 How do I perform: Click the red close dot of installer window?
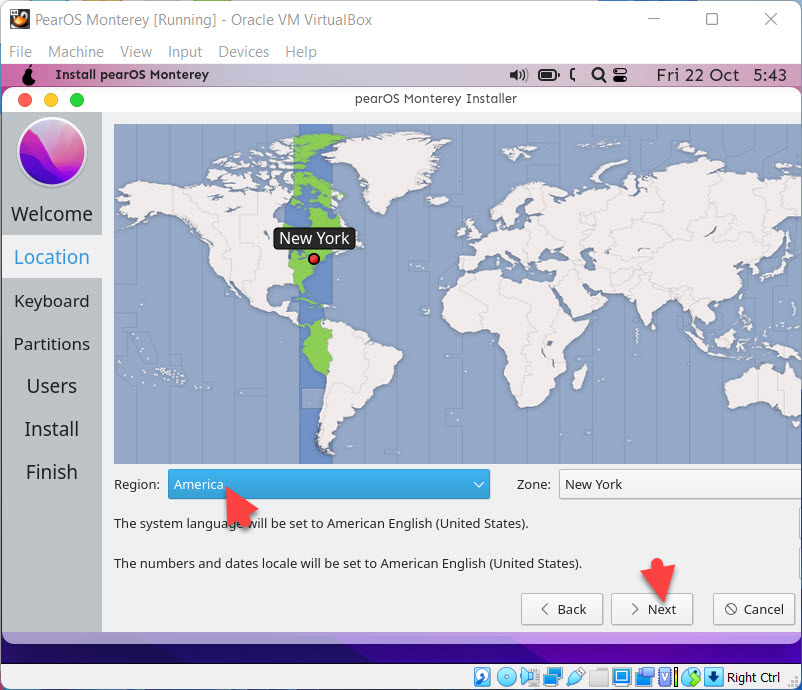click(25, 100)
